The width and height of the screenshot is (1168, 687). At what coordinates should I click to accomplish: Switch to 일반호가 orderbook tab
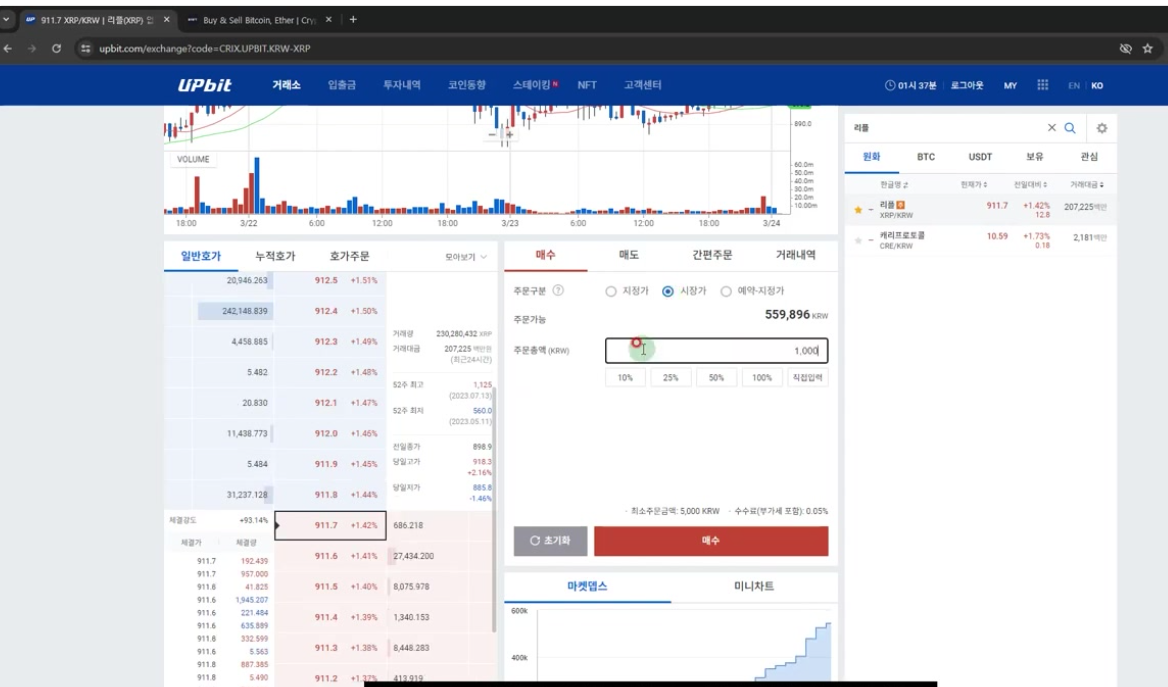pyautogui.click(x=201, y=256)
